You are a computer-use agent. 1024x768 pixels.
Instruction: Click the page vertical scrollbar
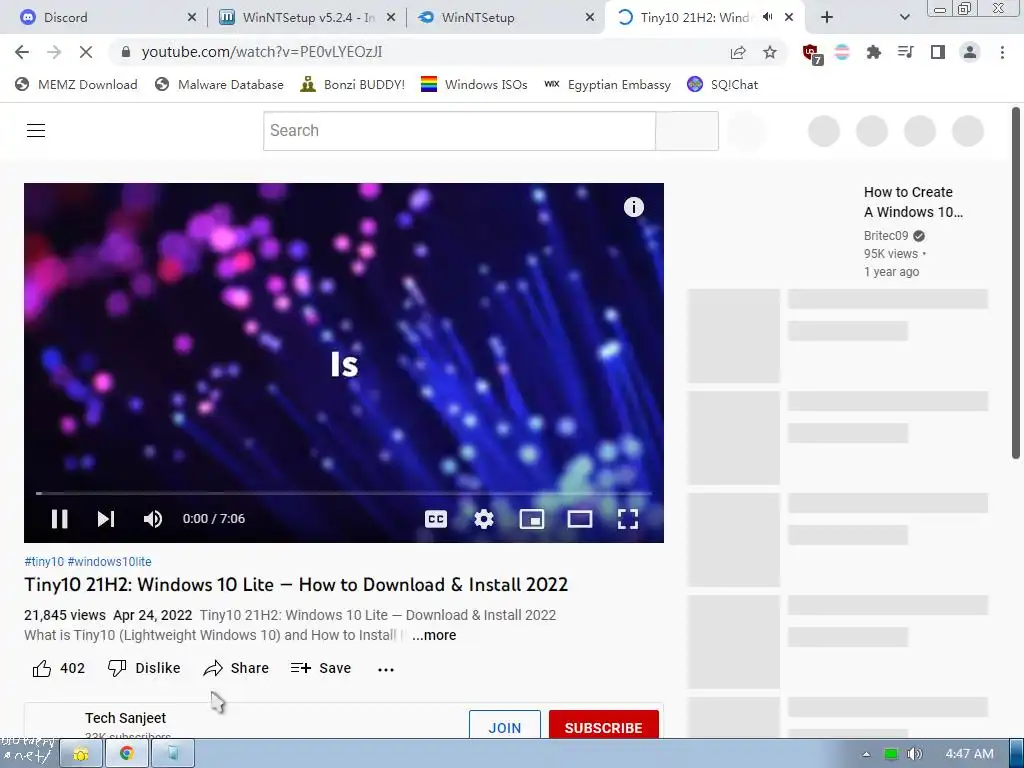1016,283
